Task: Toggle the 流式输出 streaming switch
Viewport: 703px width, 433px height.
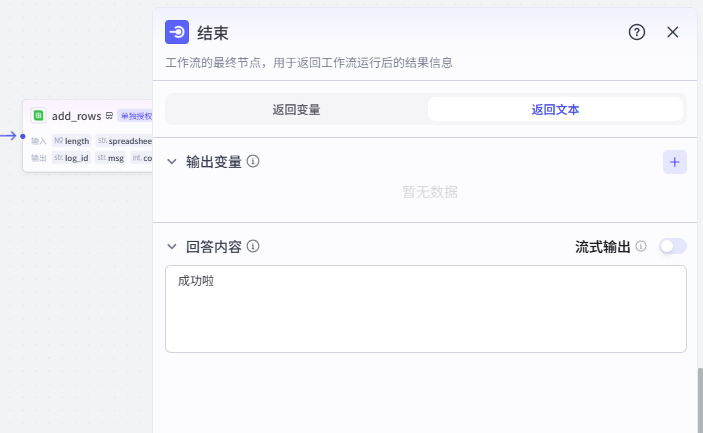Action: (x=673, y=246)
